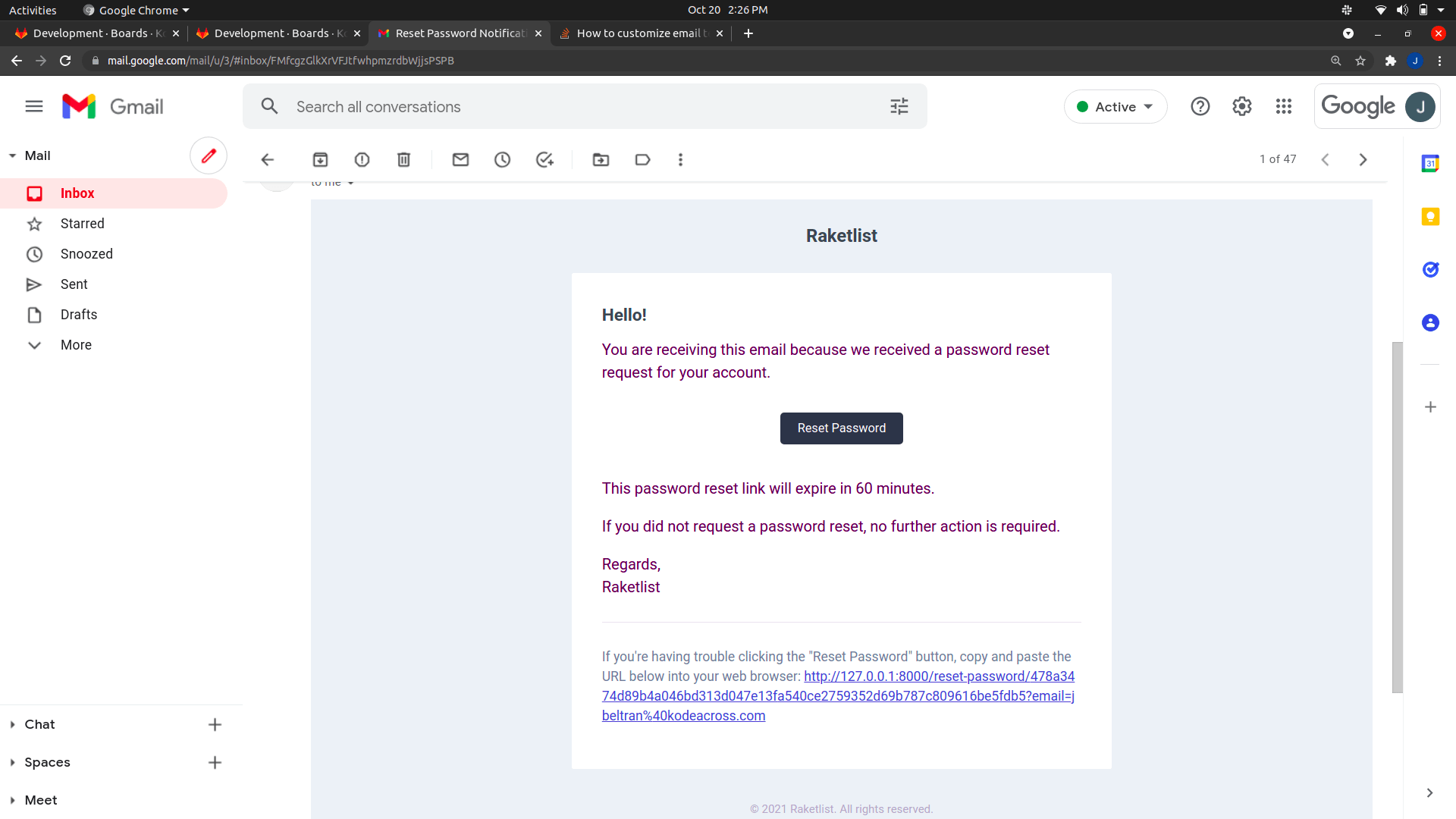The height and width of the screenshot is (819, 1456).
Task: Expand the Chat section
Action: [12, 724]
